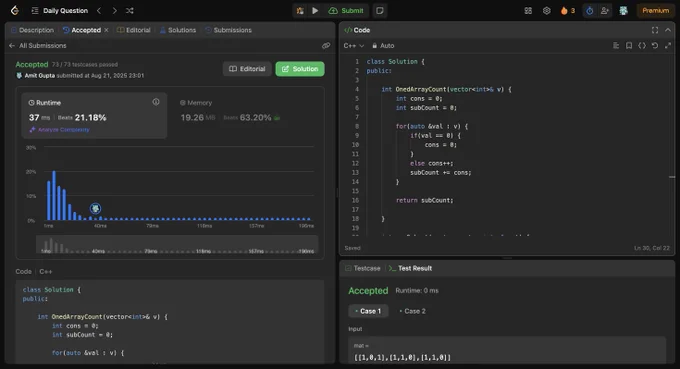This screenshot has width=680, height=369.
Task: Copy the submission link icon
Action: (x=326, y=46)
